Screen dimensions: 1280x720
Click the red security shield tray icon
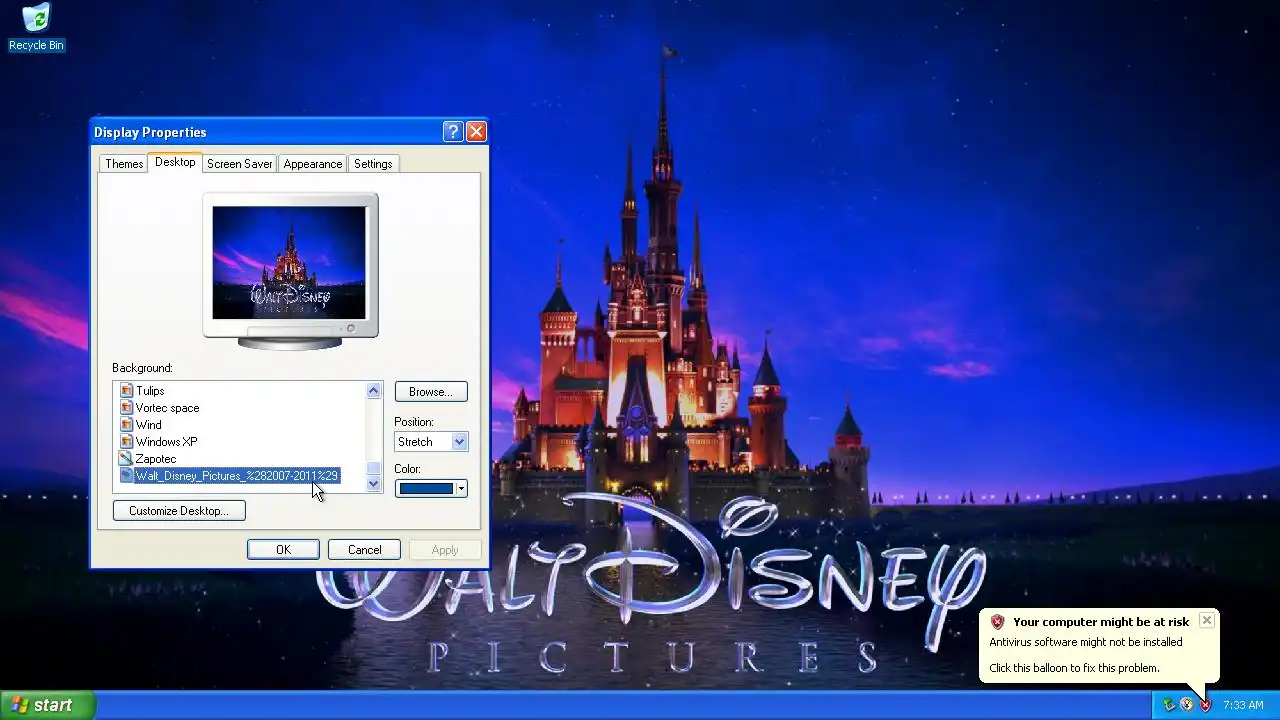[x=1205, y=705]
